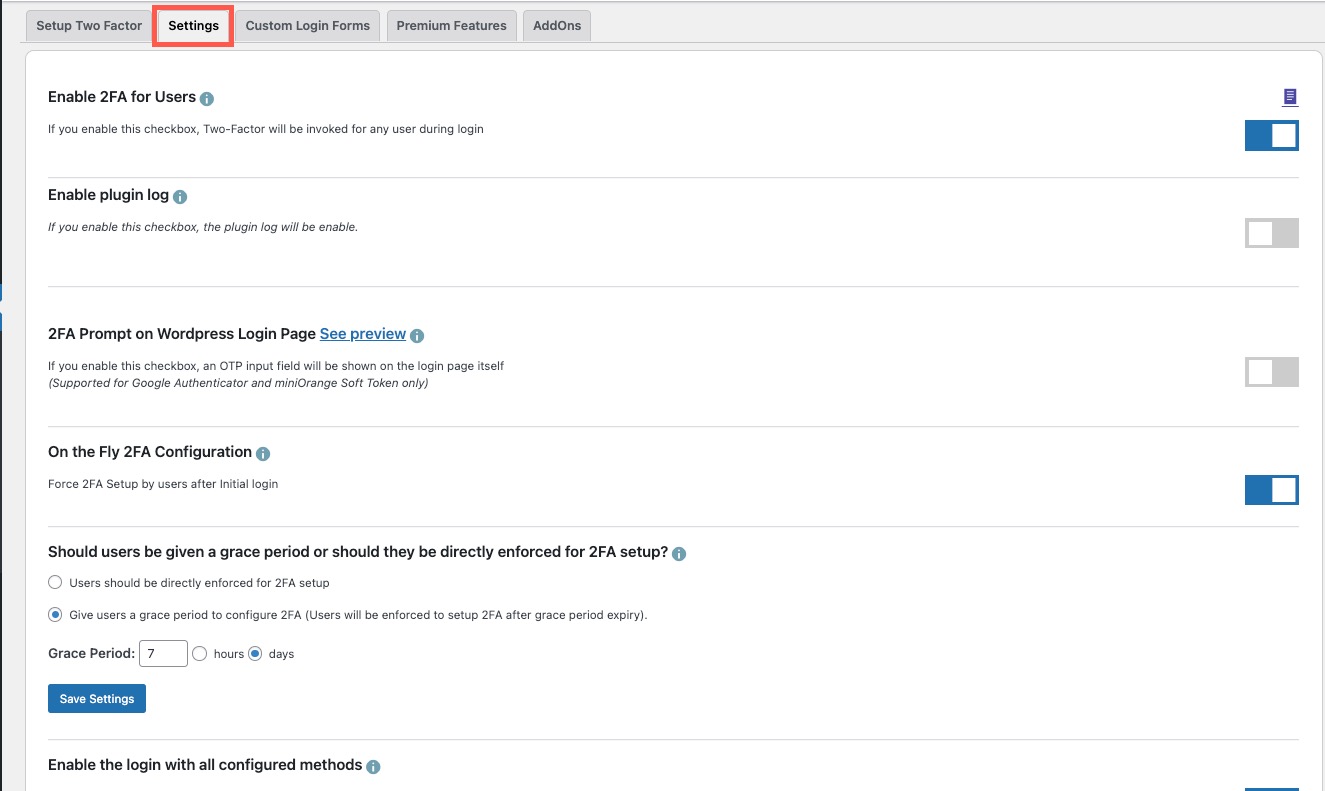Open the purple documentation icon
This screenshot has width=1325, height=791.
click(1290, 97)
